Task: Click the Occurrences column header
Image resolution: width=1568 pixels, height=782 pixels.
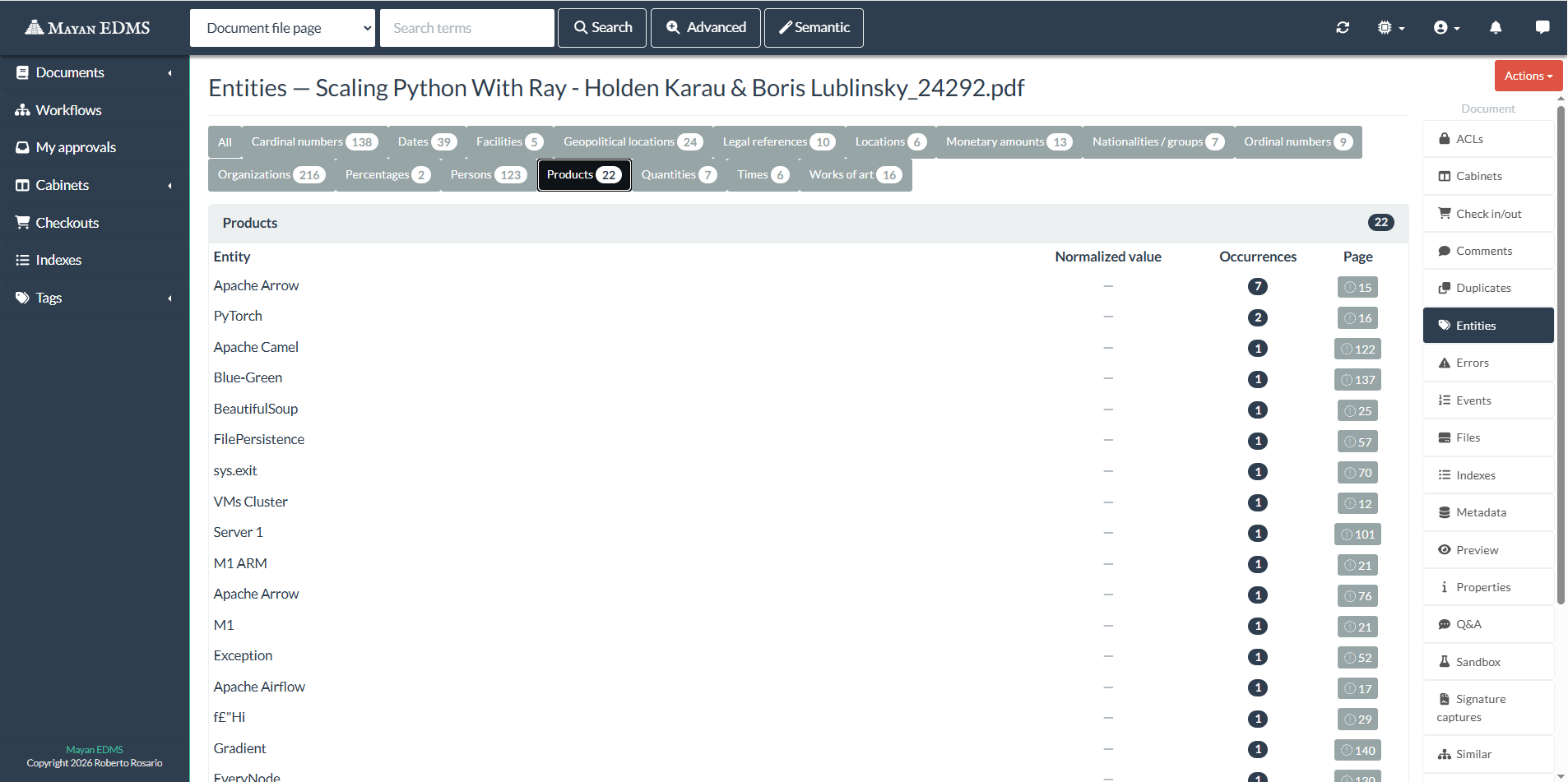Action: click(x=1257, y=257)
